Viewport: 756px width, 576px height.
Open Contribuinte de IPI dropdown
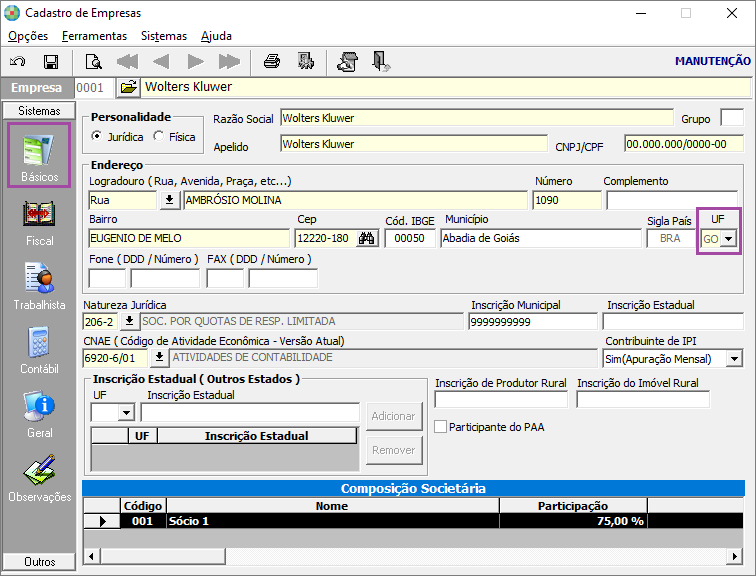click(x=734, y=359)
